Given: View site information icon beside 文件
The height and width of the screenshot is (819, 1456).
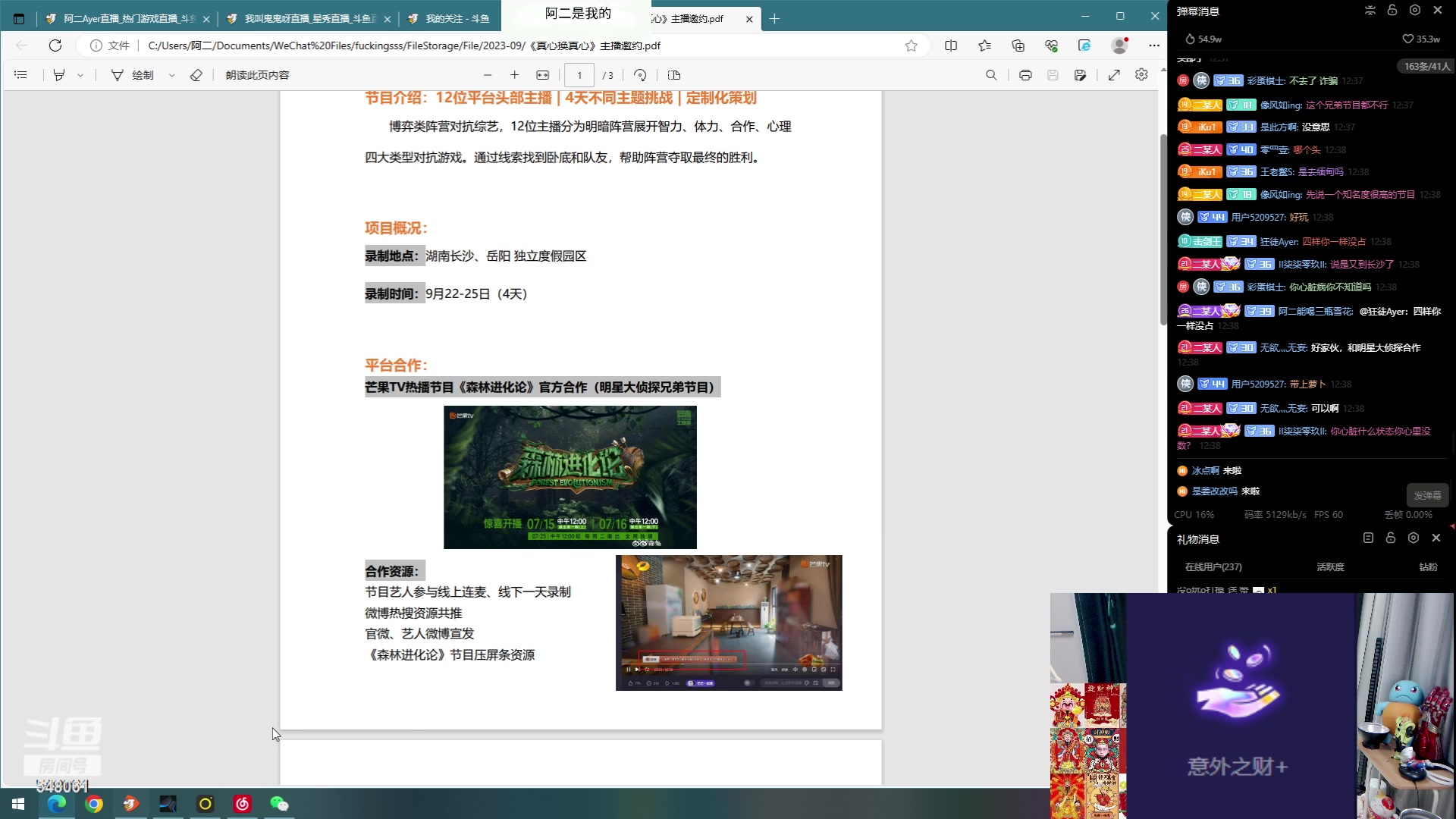Looking at the screenshot, I should [96, 45].
